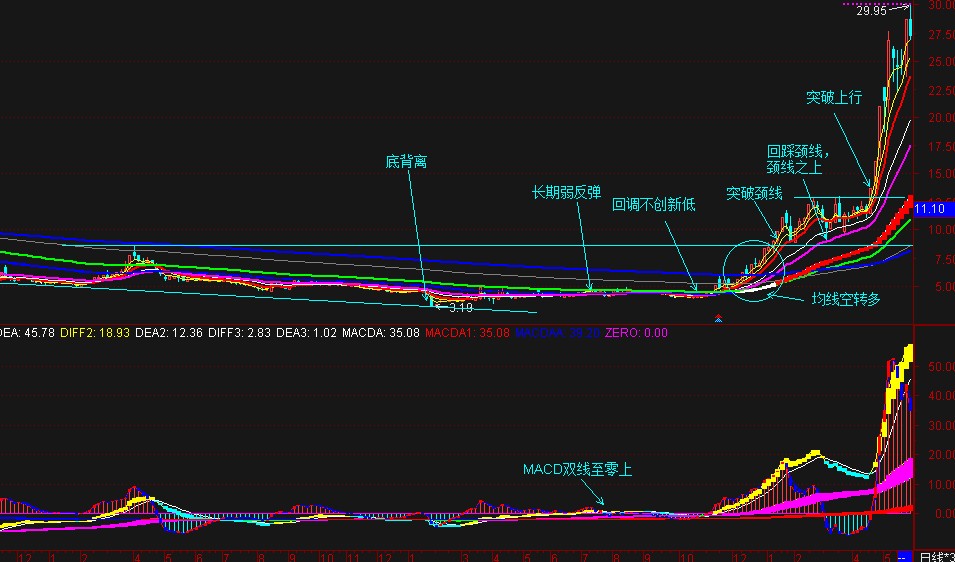Open the 日线 period selector

coord(936,556)
